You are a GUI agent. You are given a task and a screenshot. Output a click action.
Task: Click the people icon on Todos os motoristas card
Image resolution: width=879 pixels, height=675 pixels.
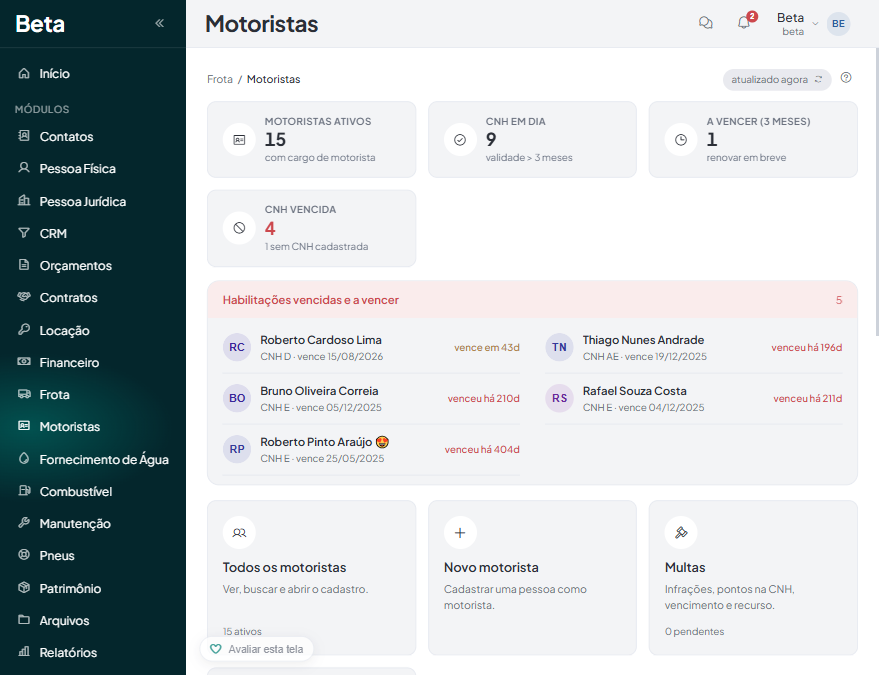239,533
